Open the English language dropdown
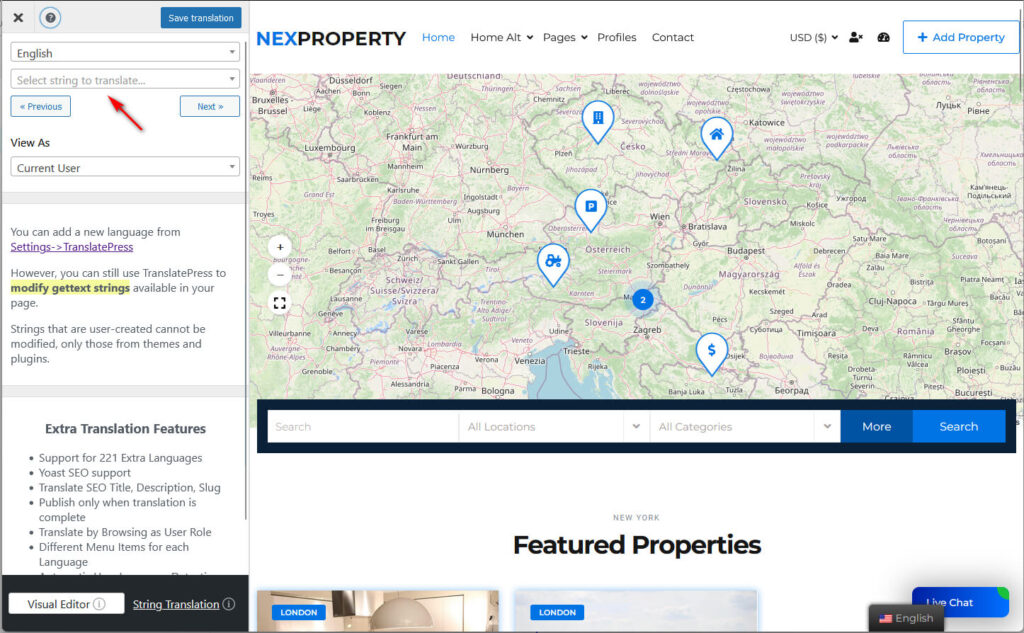The height and width of the screenshot is (633, 1024). (125, 53)
